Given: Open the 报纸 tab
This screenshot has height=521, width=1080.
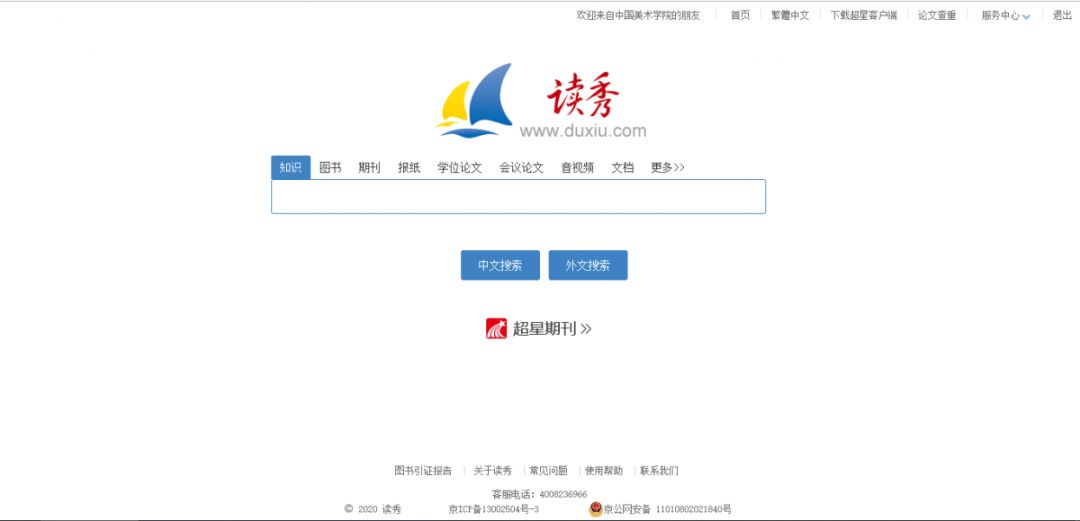Looking at the screenshot, I should [409, 167].
